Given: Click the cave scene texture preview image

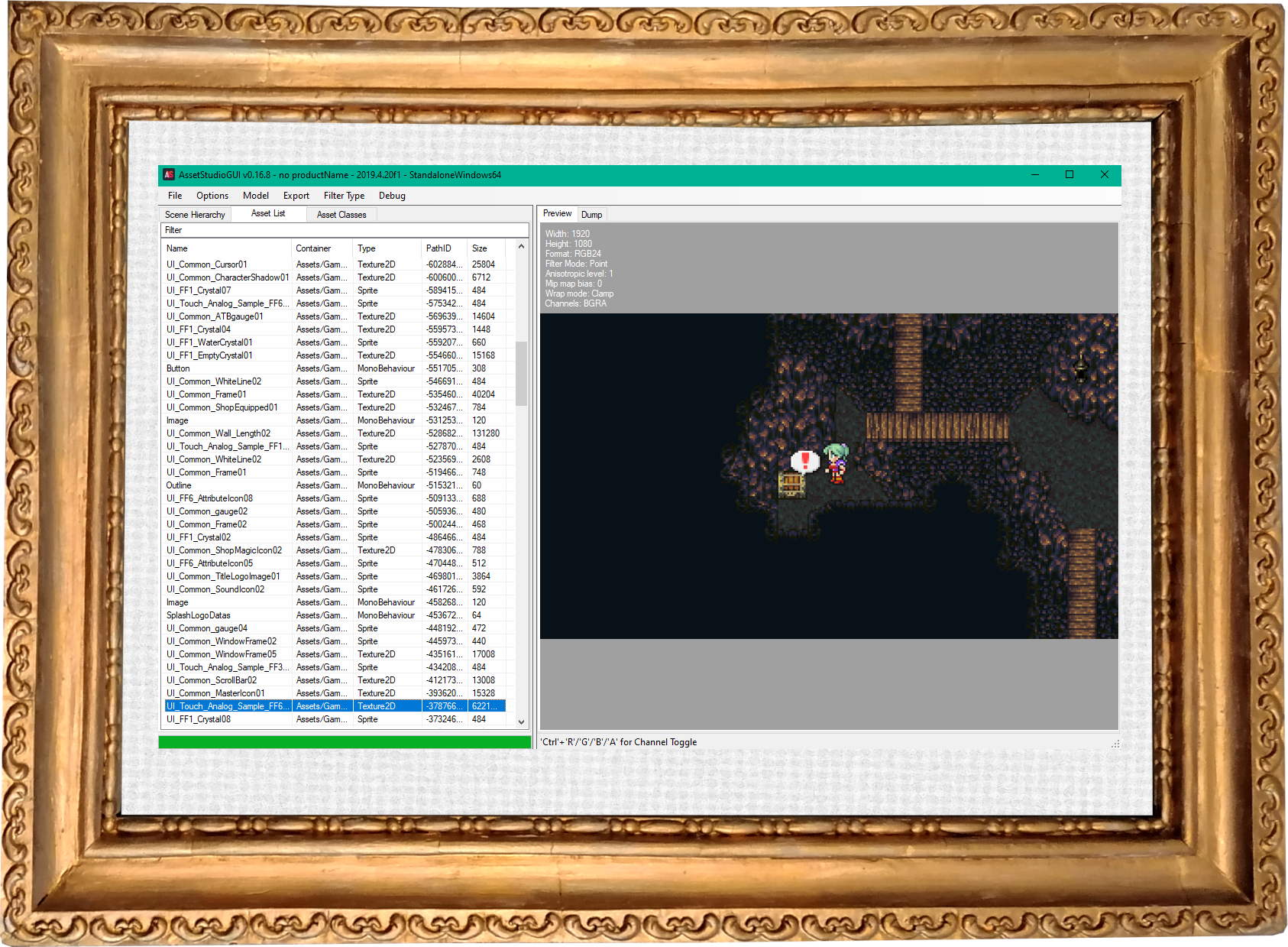Looking at the screenshot, I should coord(829,476).
